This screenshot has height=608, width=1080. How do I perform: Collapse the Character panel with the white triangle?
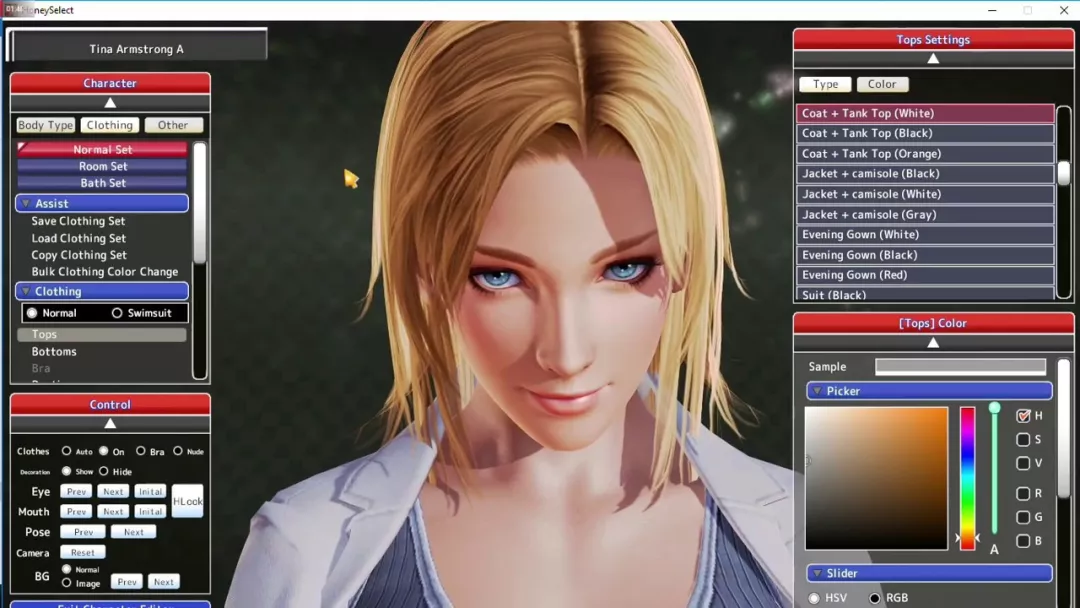coord(110,103)
